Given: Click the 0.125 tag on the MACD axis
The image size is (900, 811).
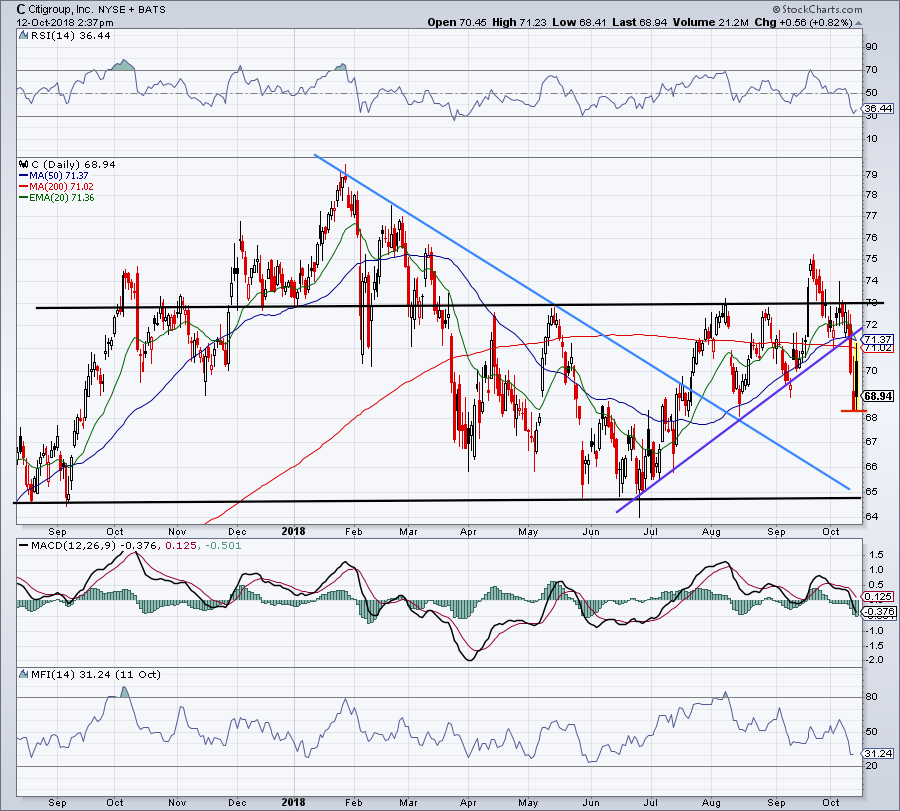Looking at the screenshot, I should pos(878,597).
